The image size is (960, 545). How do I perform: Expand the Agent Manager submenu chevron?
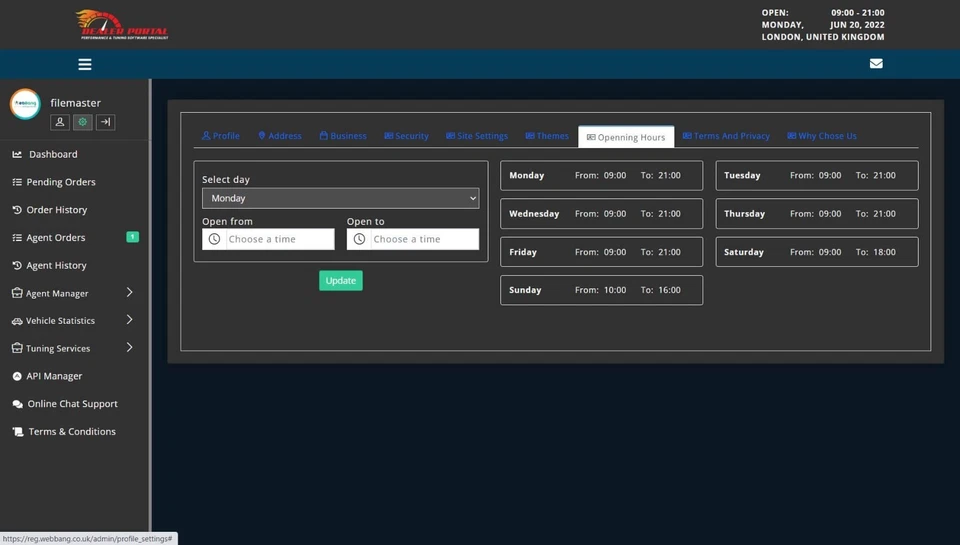coord(129,293)
